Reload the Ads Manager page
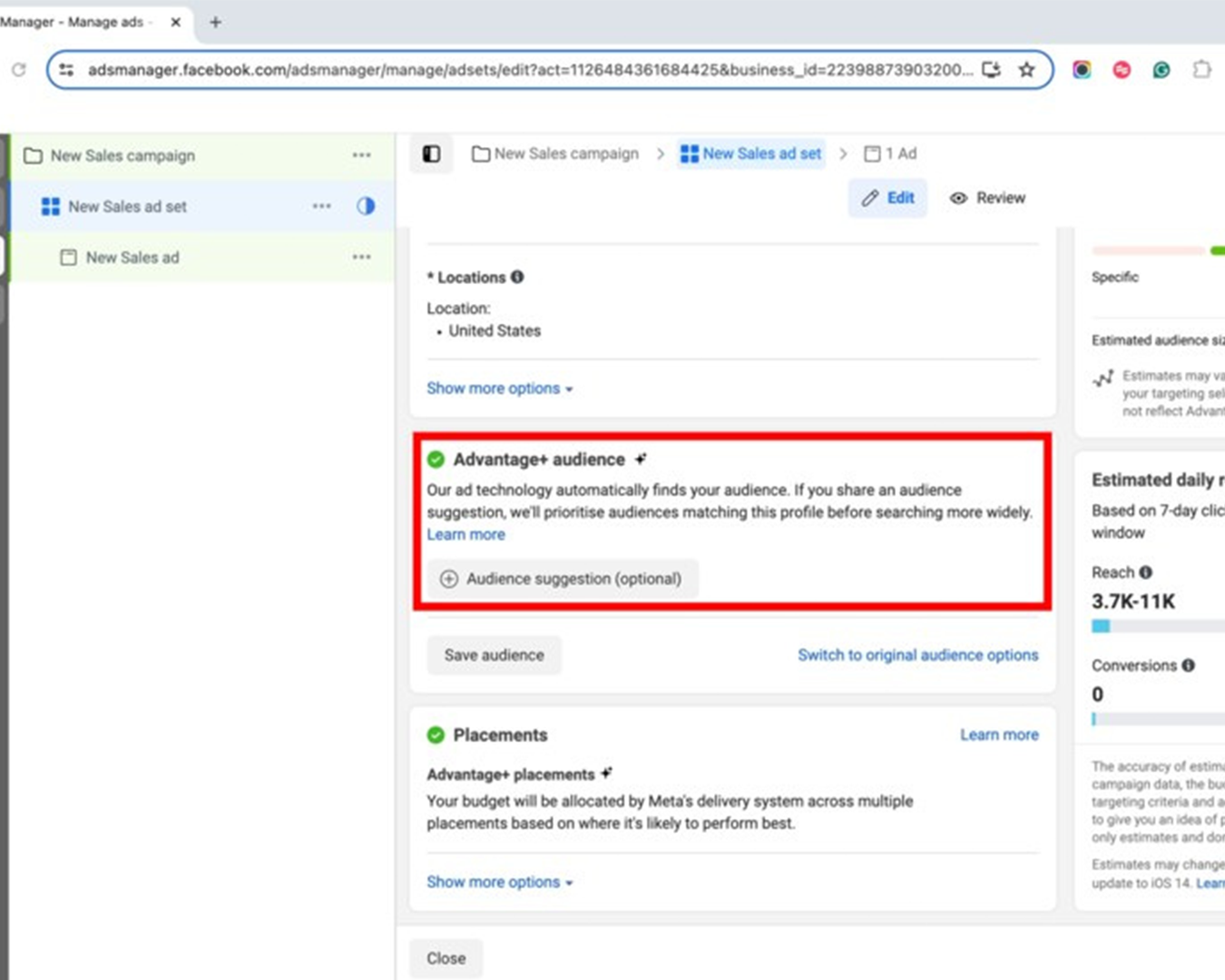 (x=18, y=70)
